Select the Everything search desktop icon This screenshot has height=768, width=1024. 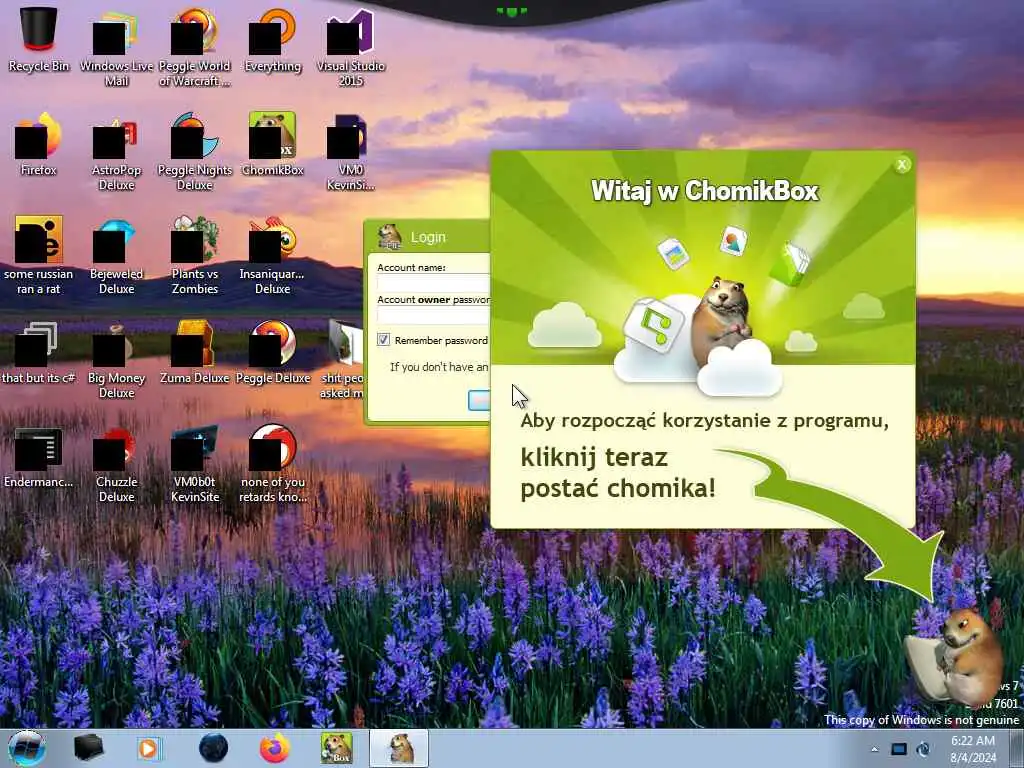coord(272,39)
